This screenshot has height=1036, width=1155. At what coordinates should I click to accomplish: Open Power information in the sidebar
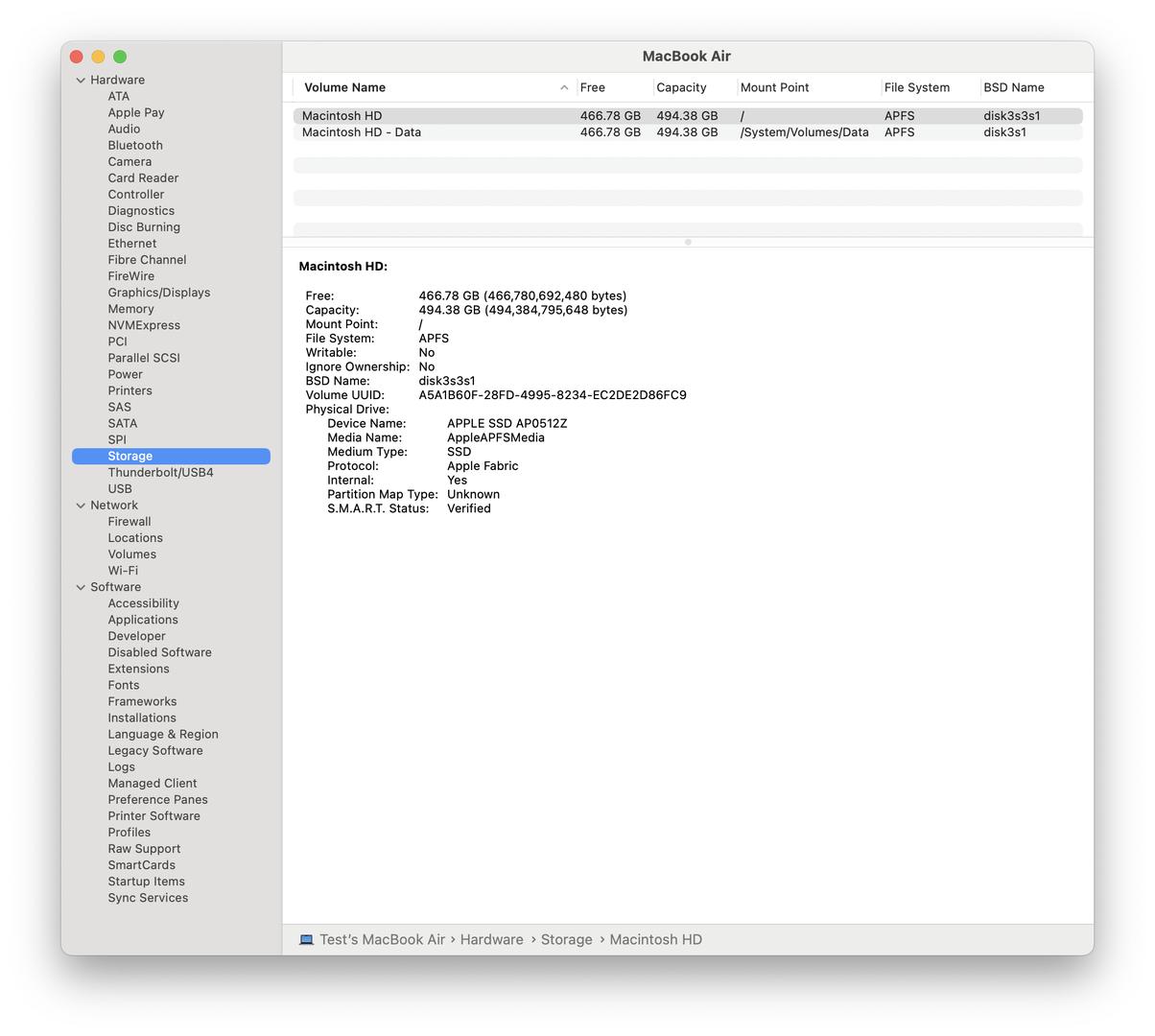[x=125, y=374]
